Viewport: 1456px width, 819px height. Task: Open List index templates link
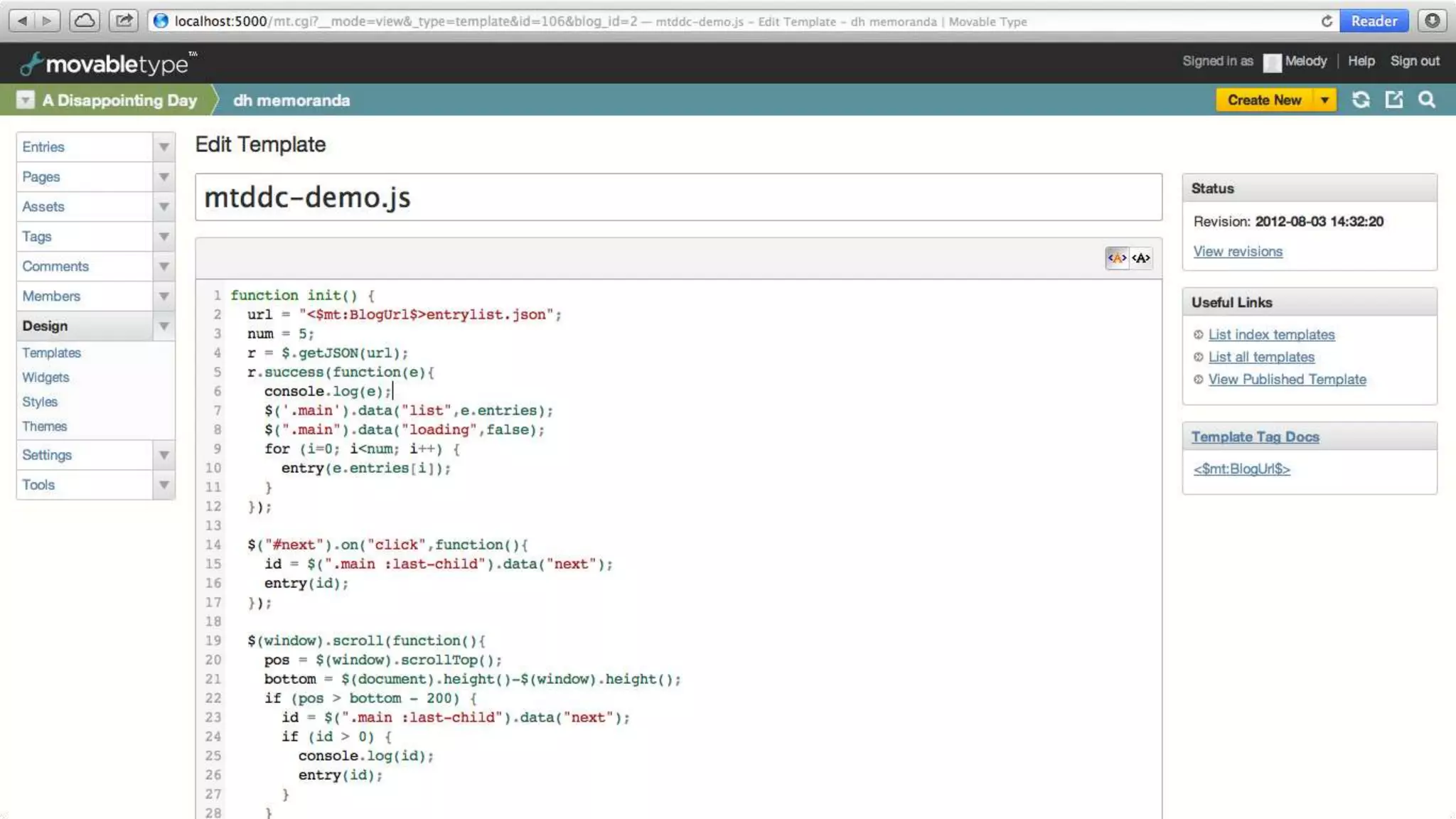1271,334
